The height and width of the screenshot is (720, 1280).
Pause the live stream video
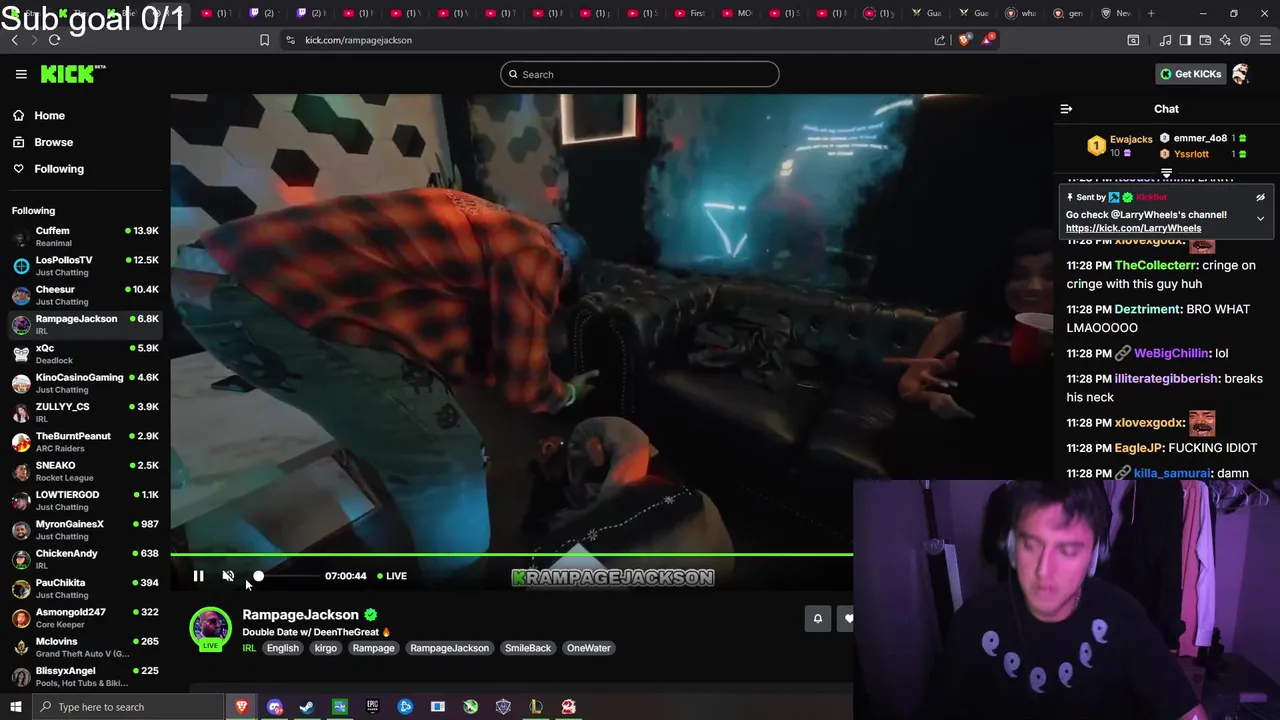[198, 576]
